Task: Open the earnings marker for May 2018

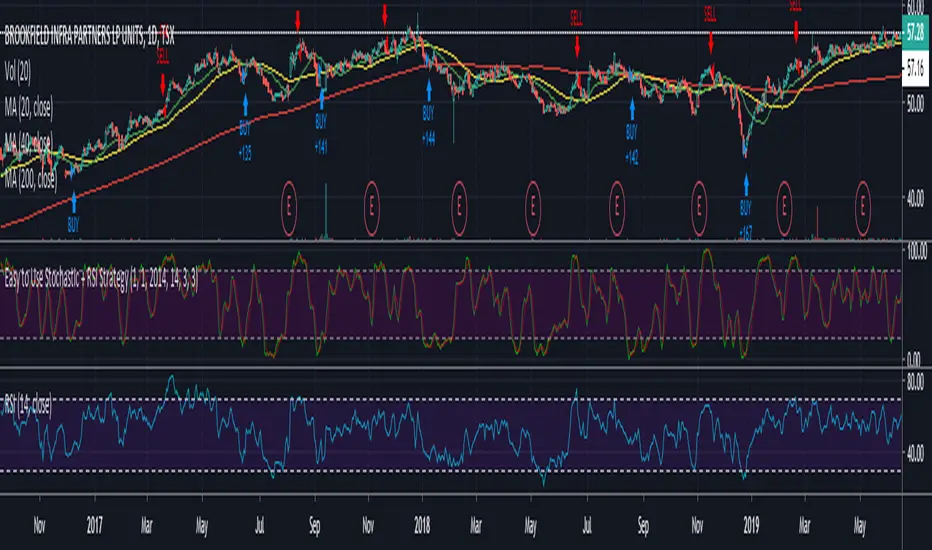Action: coord(533,208)
